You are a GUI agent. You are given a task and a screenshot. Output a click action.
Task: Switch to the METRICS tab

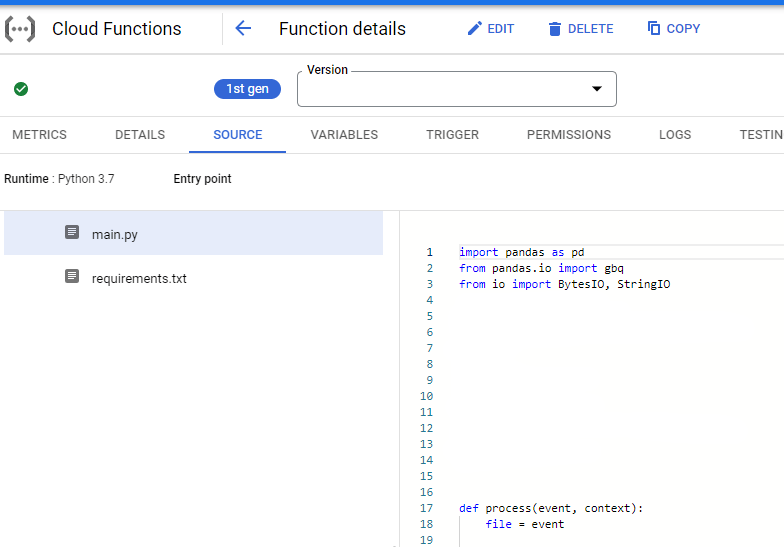tap(40, 134)
